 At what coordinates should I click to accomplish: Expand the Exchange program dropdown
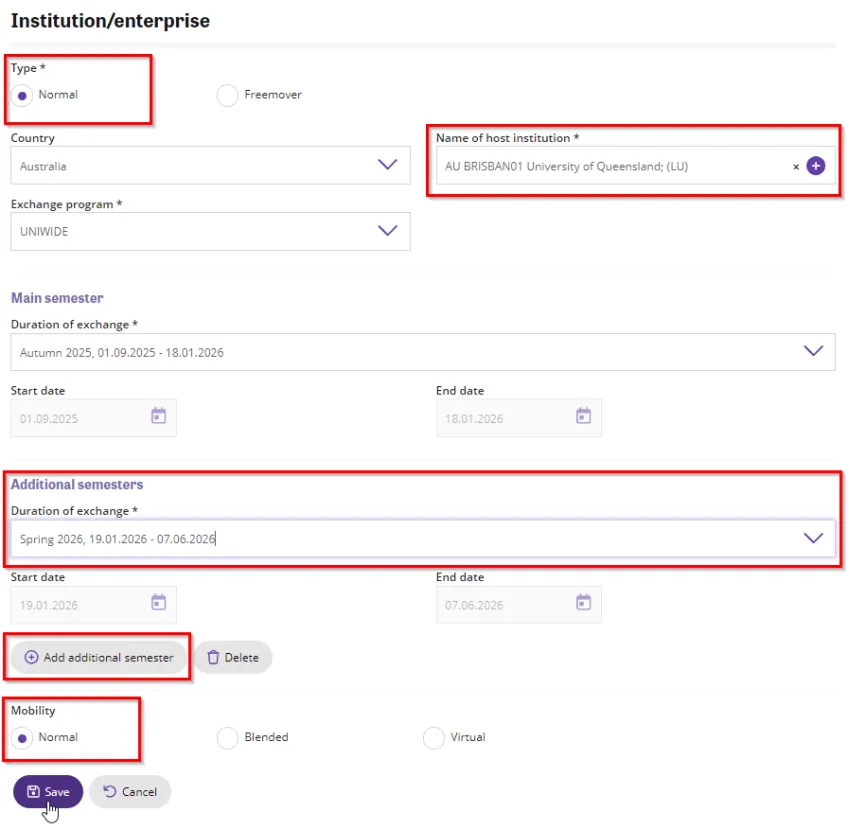coord(388,231)
